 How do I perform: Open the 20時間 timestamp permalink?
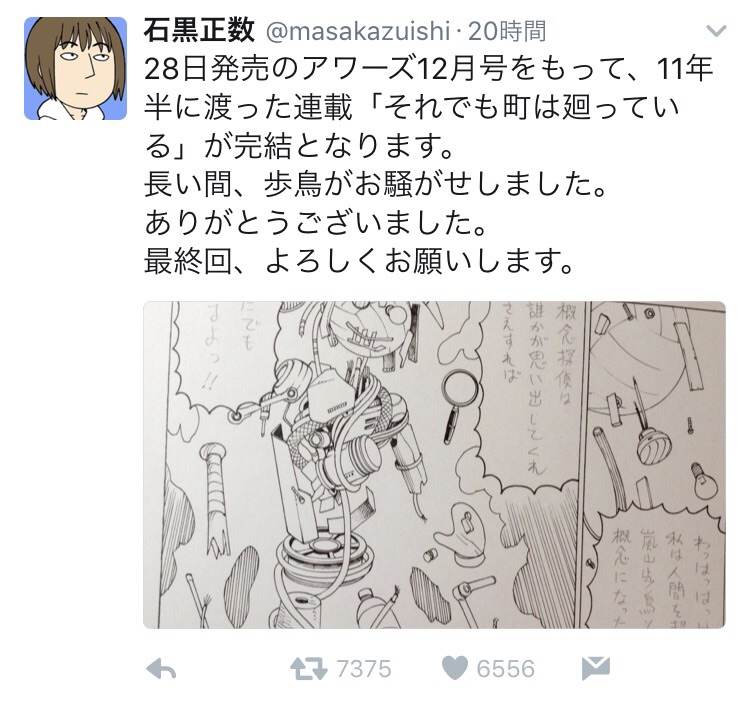pos(507,31)
